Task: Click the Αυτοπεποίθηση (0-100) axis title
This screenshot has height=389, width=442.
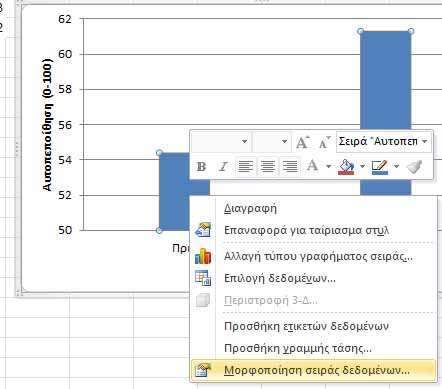Action: [47, 125]
